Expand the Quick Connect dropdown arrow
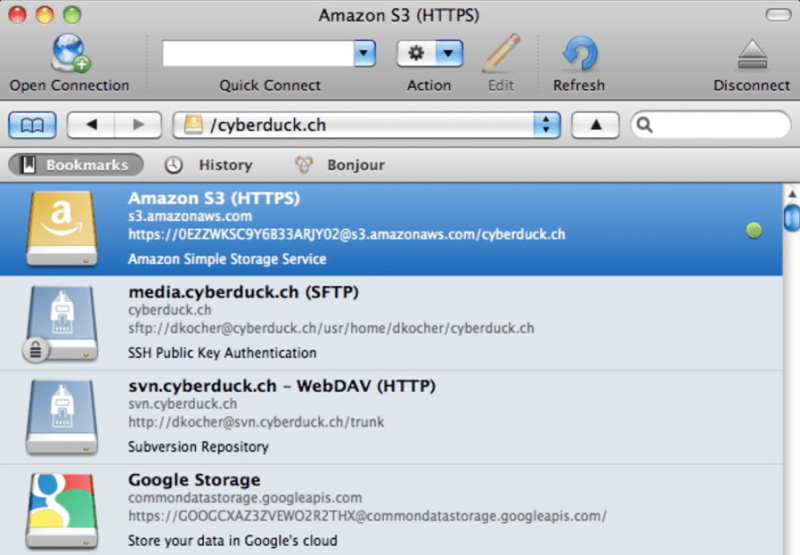Screen dimensions: 800x555 364,53
